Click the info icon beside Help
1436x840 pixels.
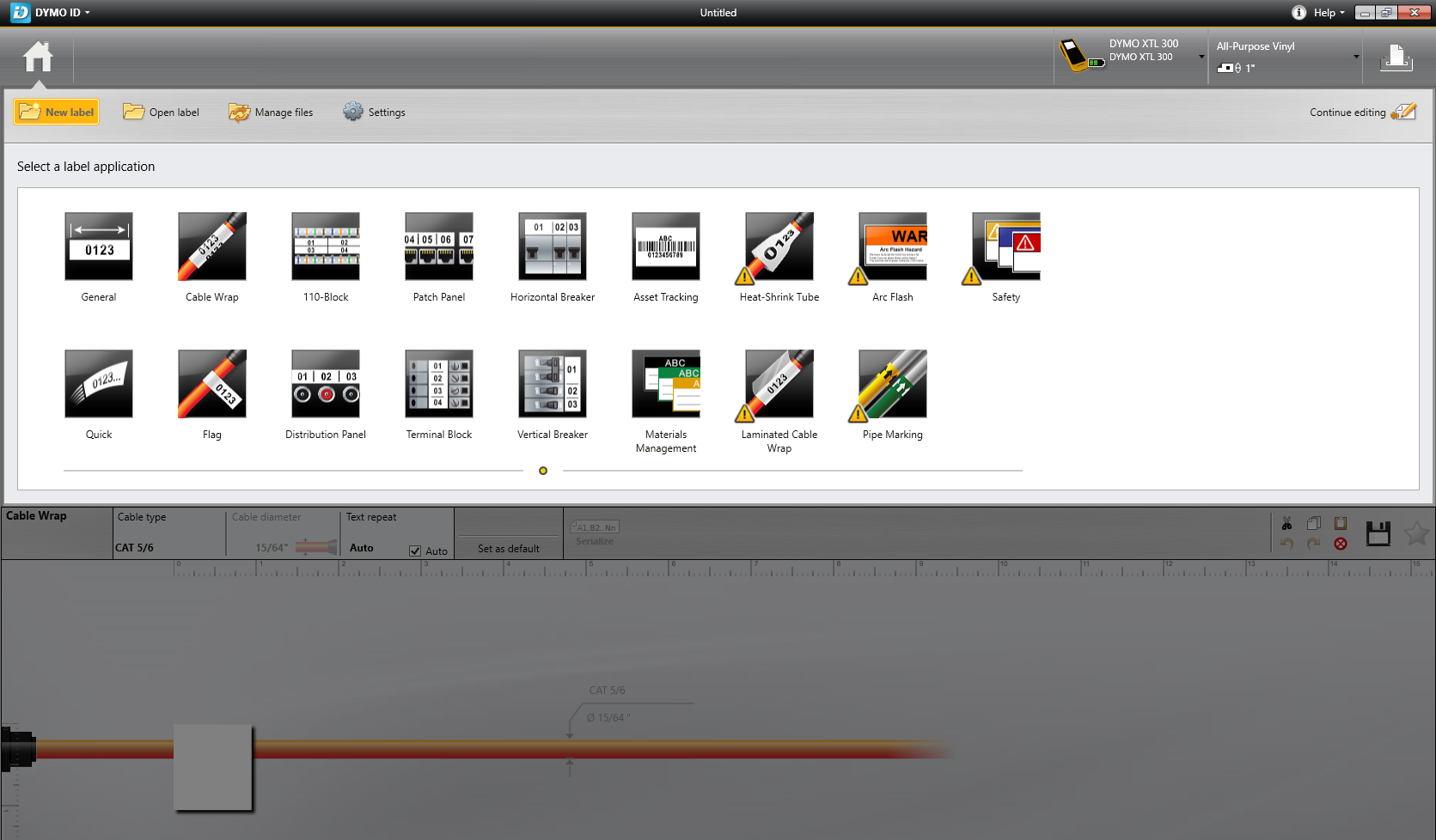pos(1299,13)
